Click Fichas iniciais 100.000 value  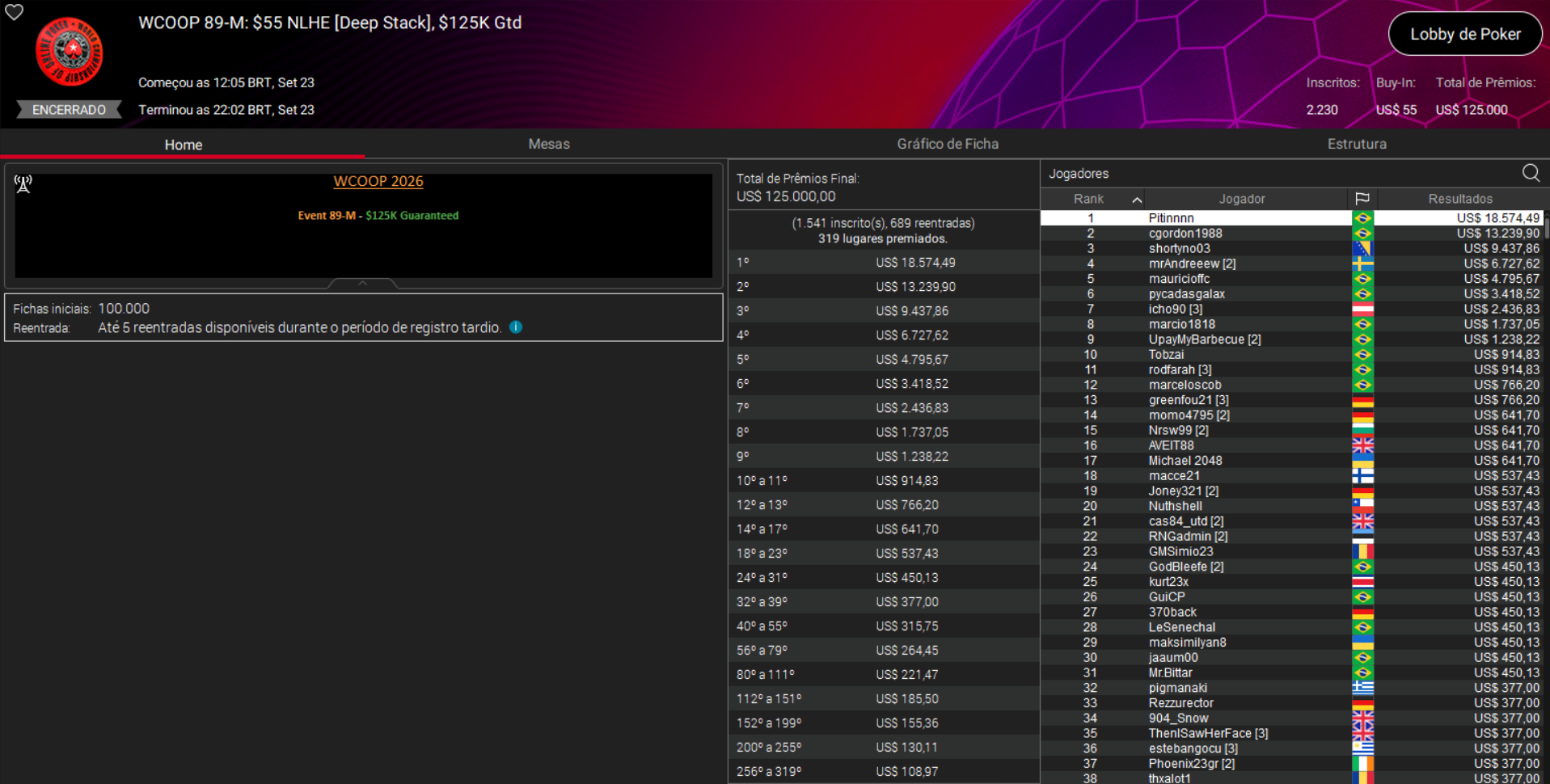124,309
